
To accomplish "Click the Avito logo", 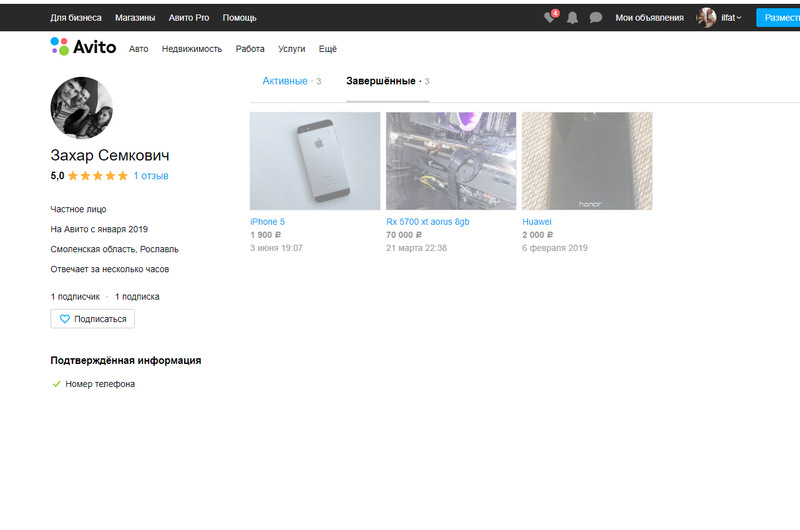I will click(83, 47).
